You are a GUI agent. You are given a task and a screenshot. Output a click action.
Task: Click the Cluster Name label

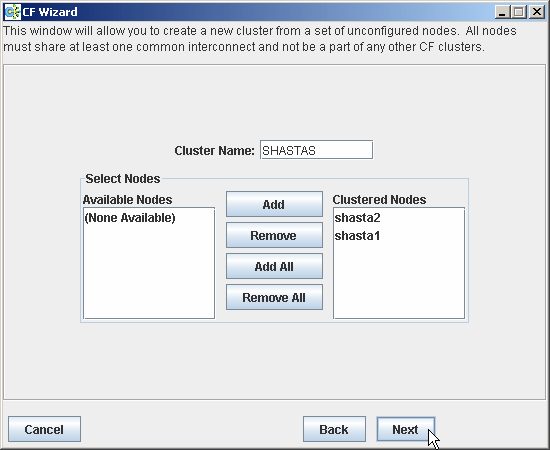point(214,150)
